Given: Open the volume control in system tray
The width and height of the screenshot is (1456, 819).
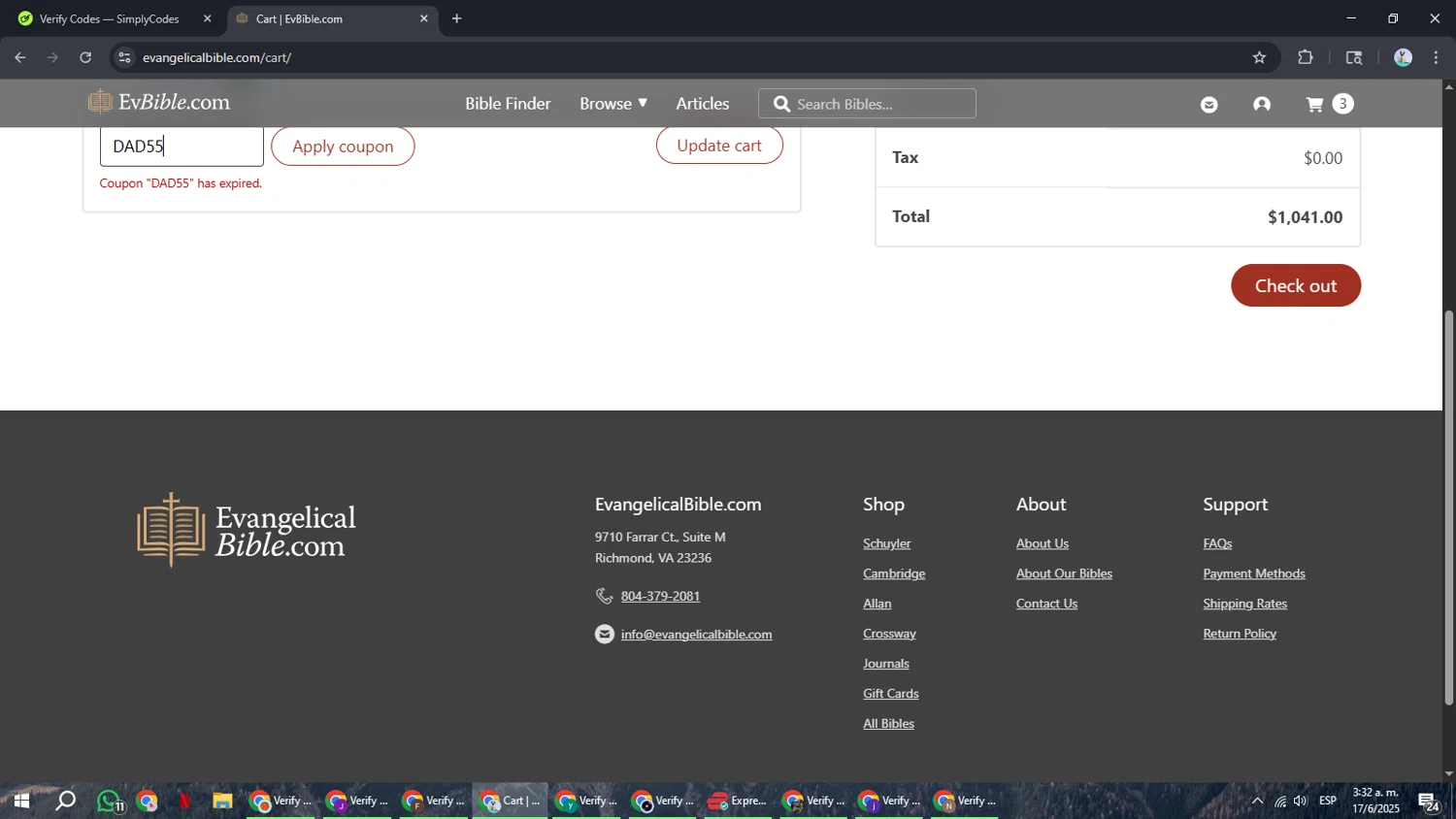Looking at the screenshot, I should (1300, 802).
